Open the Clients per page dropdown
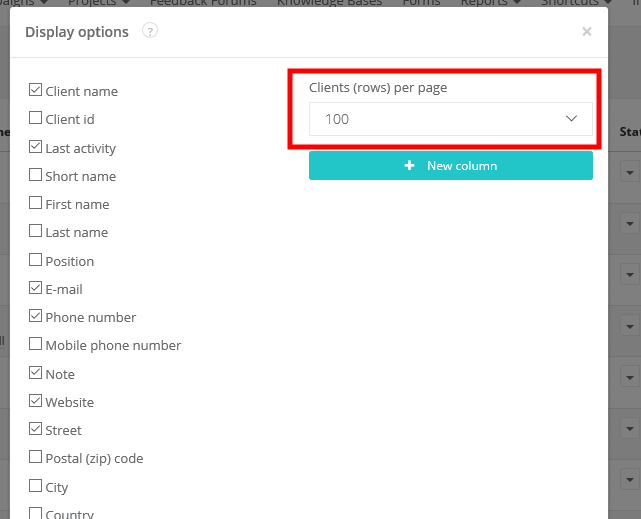This screenshot has width=641, height=519. (451, 119)
